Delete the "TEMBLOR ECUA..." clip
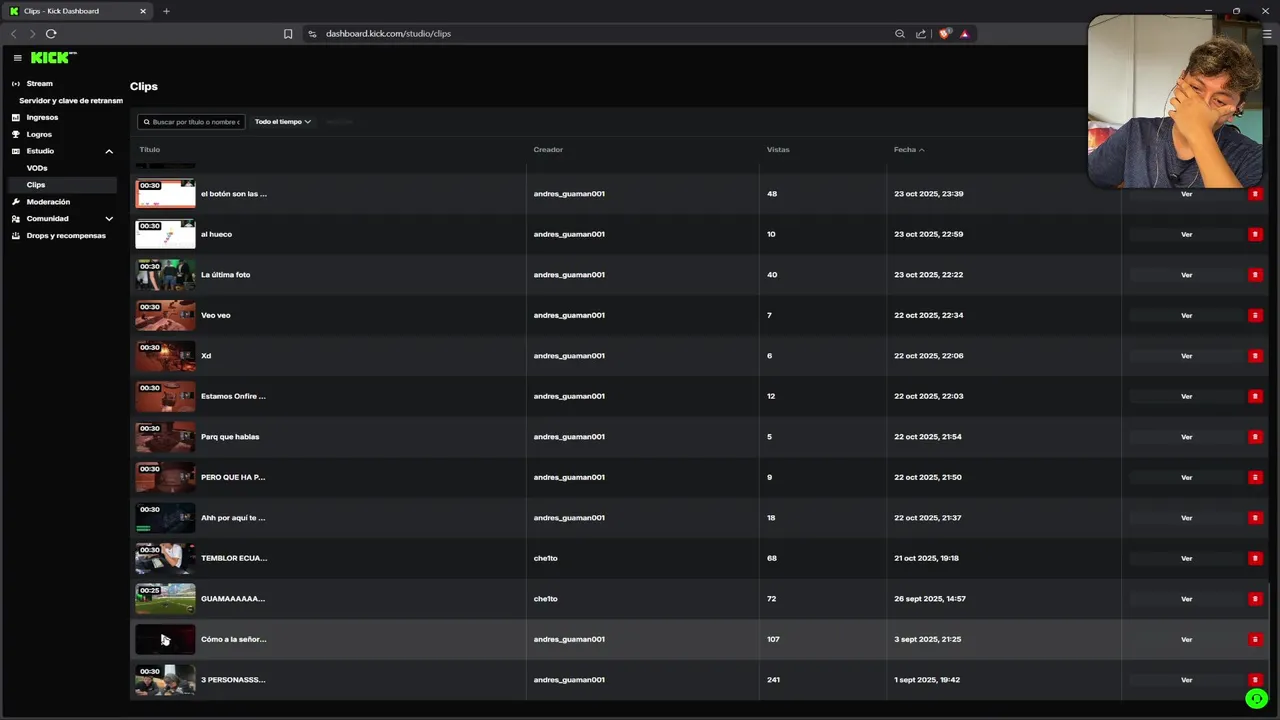This screenshot has width=1280, height=720. click(x=1255, y=558)
